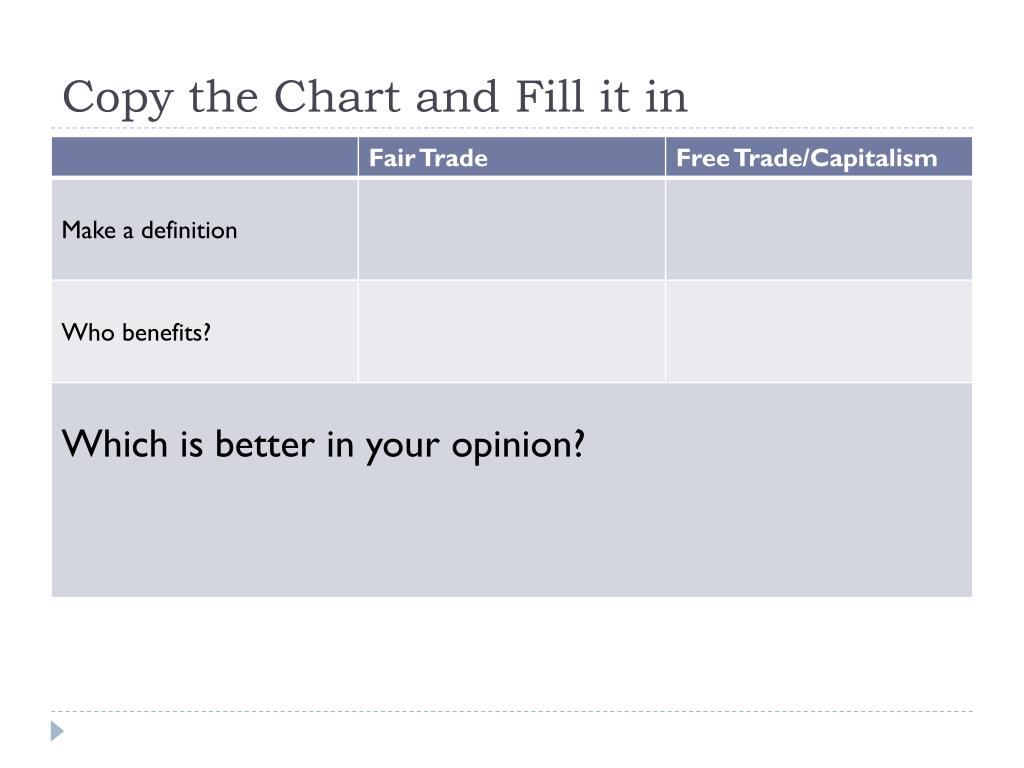Click the word 'opinion?' in bottom row
This screenshot has width=1024, height=768.
519,446
